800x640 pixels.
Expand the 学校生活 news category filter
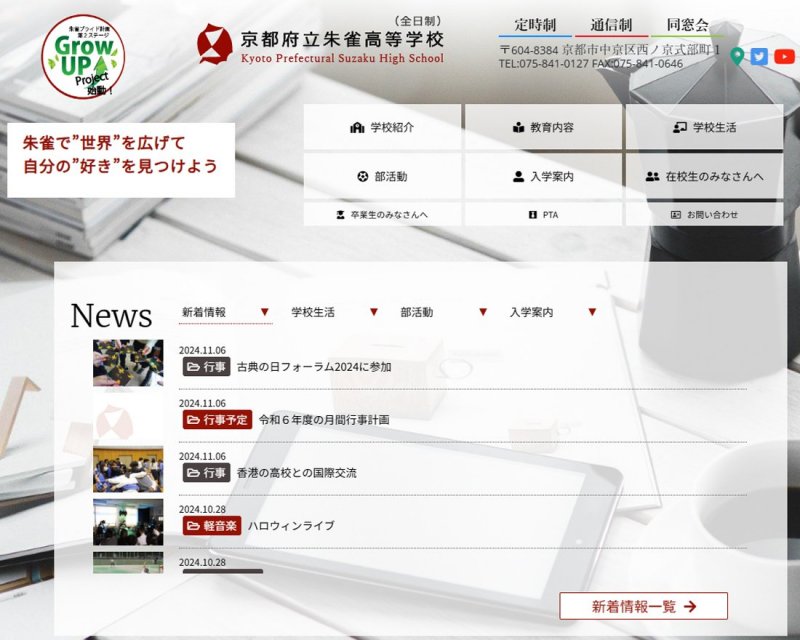(334, 312)
